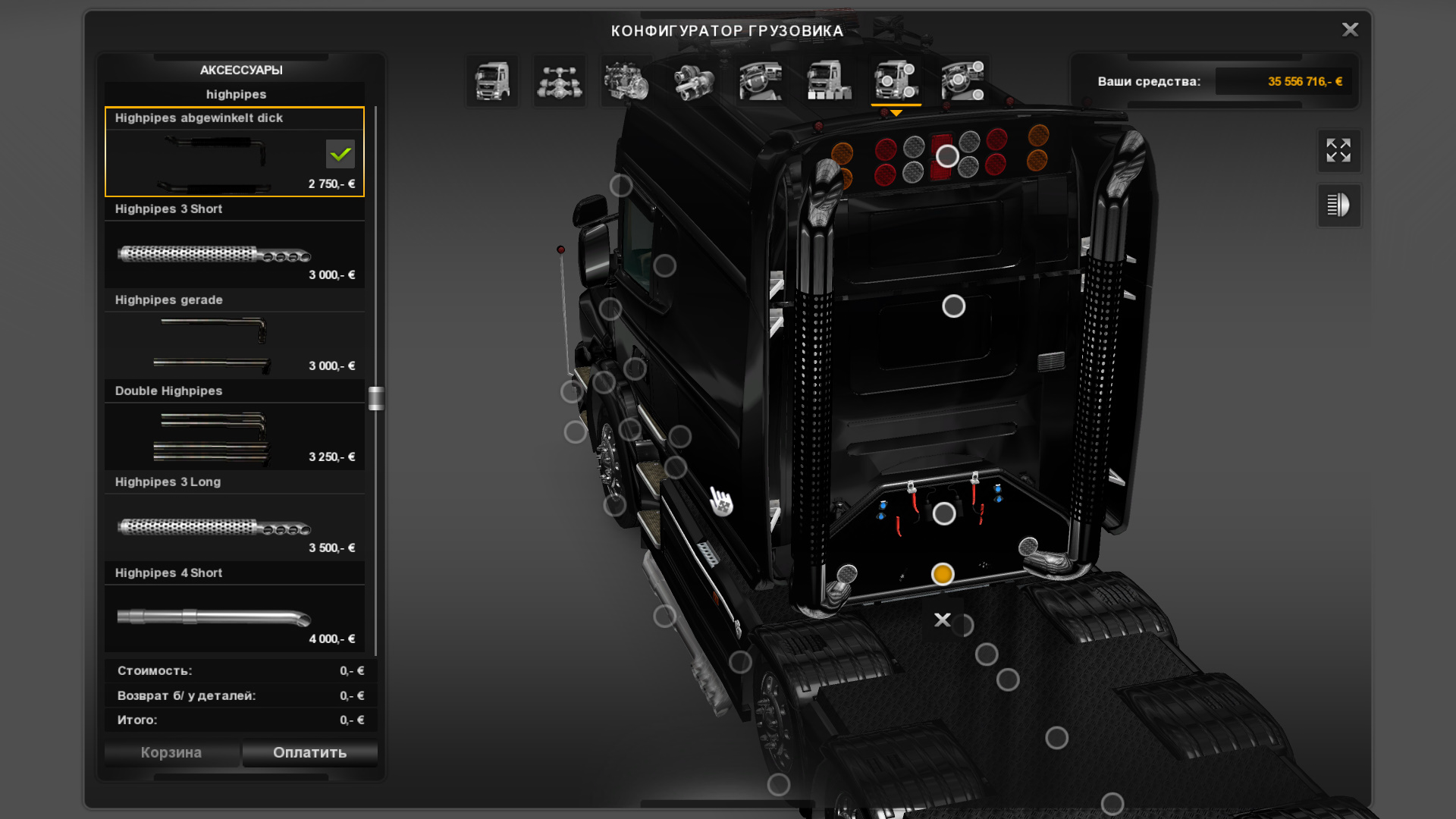Viewport: 1456px width, 819px height.
Task: Click the checked Highpipes abgewinkelt dick checkmark
Action: 340,154
